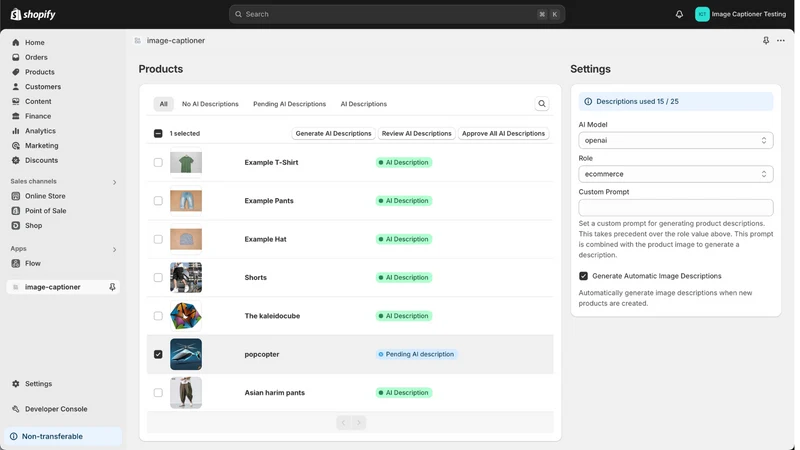This screenshot has width=800, height=450.
Task: Click Generate AI Descriptions button
Action: click(x=334, y=133)
